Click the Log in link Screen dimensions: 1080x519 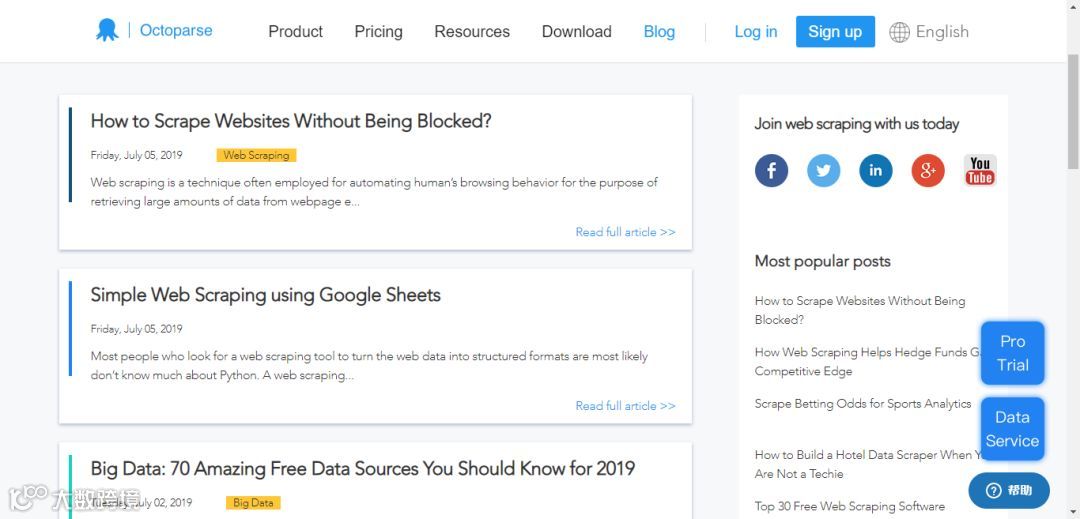[755, 32]
